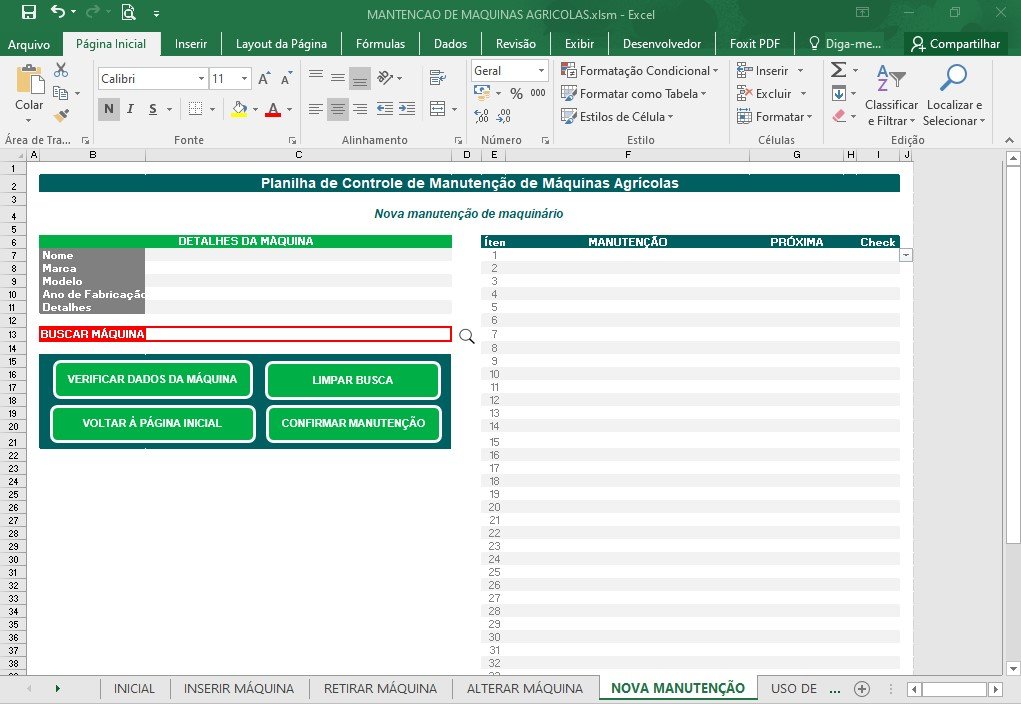This screenshot has height=704, width=1021.
Task: Click the BUSCAR MÁQUINA search input field
Action: (298, 334)
